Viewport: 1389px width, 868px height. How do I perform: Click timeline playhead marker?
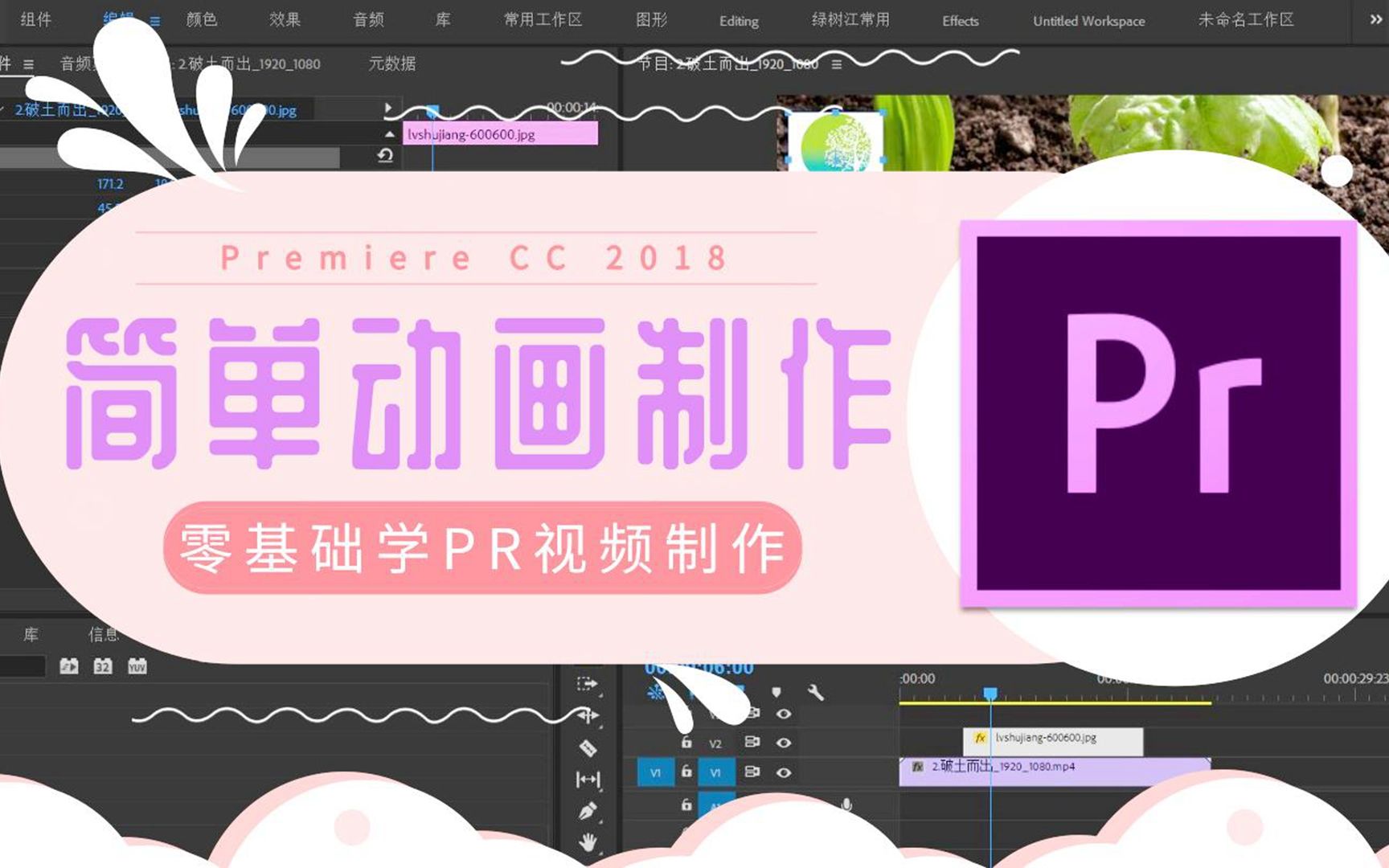click(x=990, y=693)
